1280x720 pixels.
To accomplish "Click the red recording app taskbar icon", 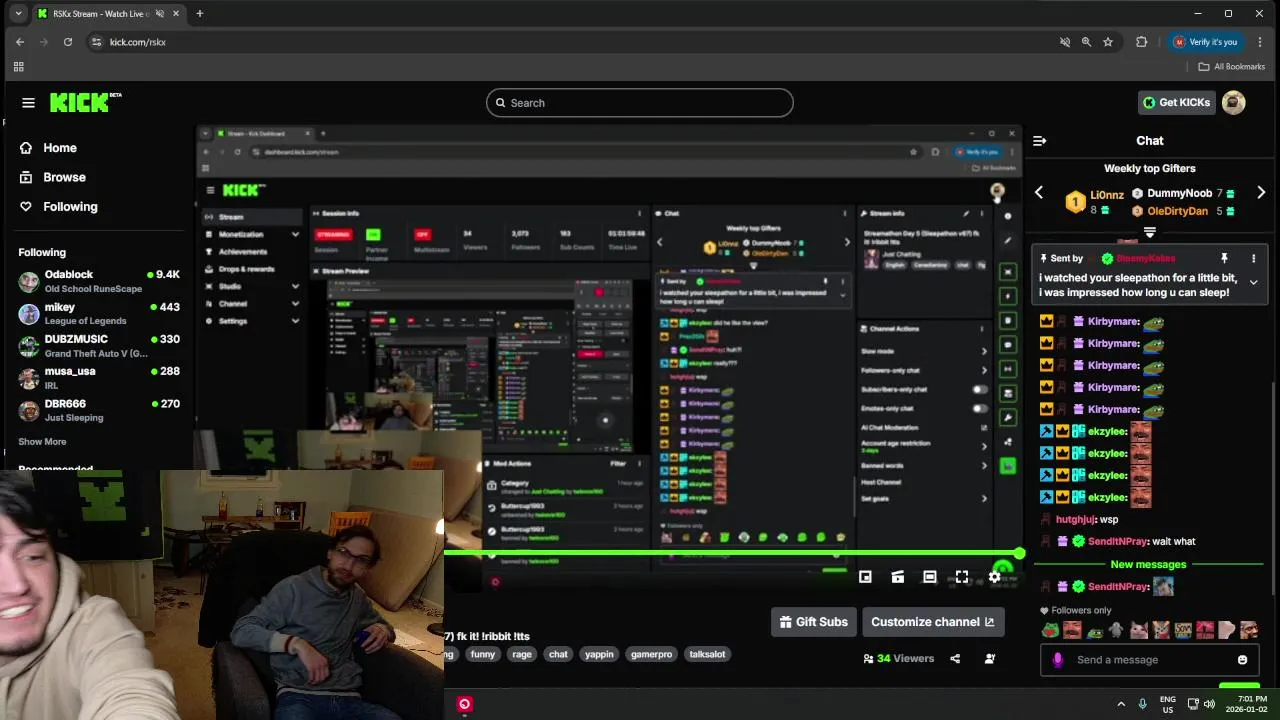I will [464, 704].
